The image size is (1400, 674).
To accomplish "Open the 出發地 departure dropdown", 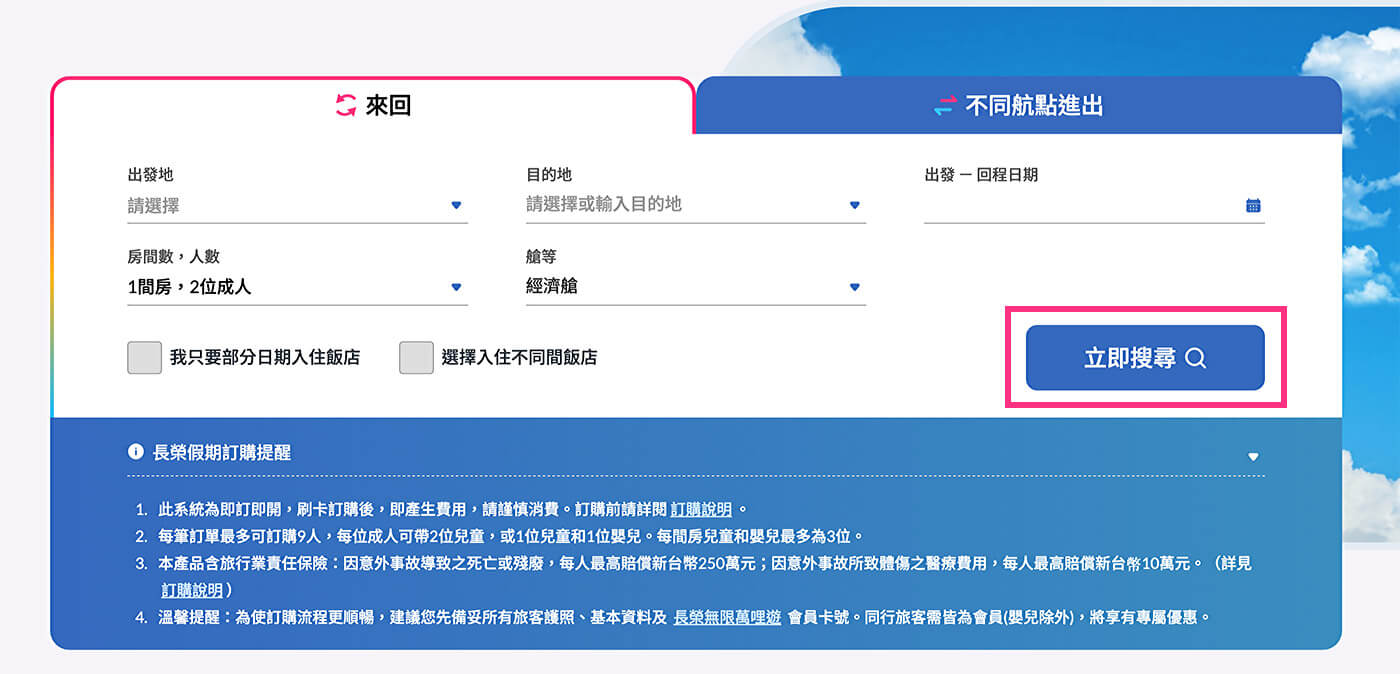I will [456, 205].
